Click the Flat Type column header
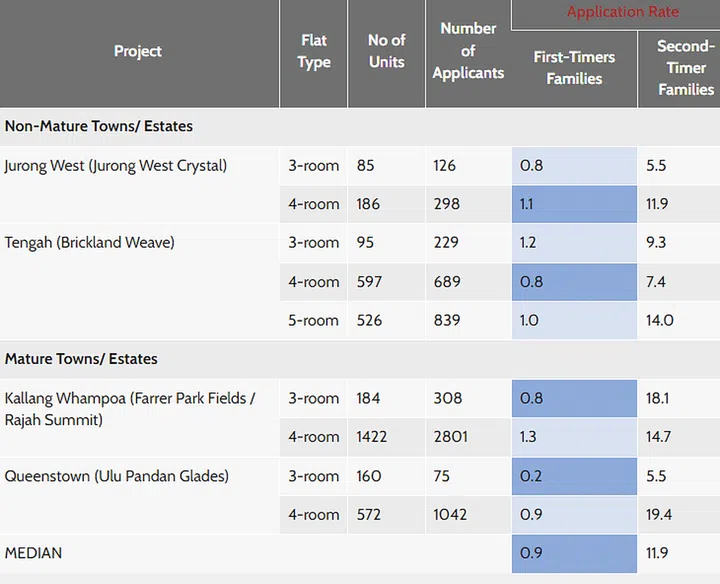The height and width of the screenshot is (584, 720). pos(314,51)
